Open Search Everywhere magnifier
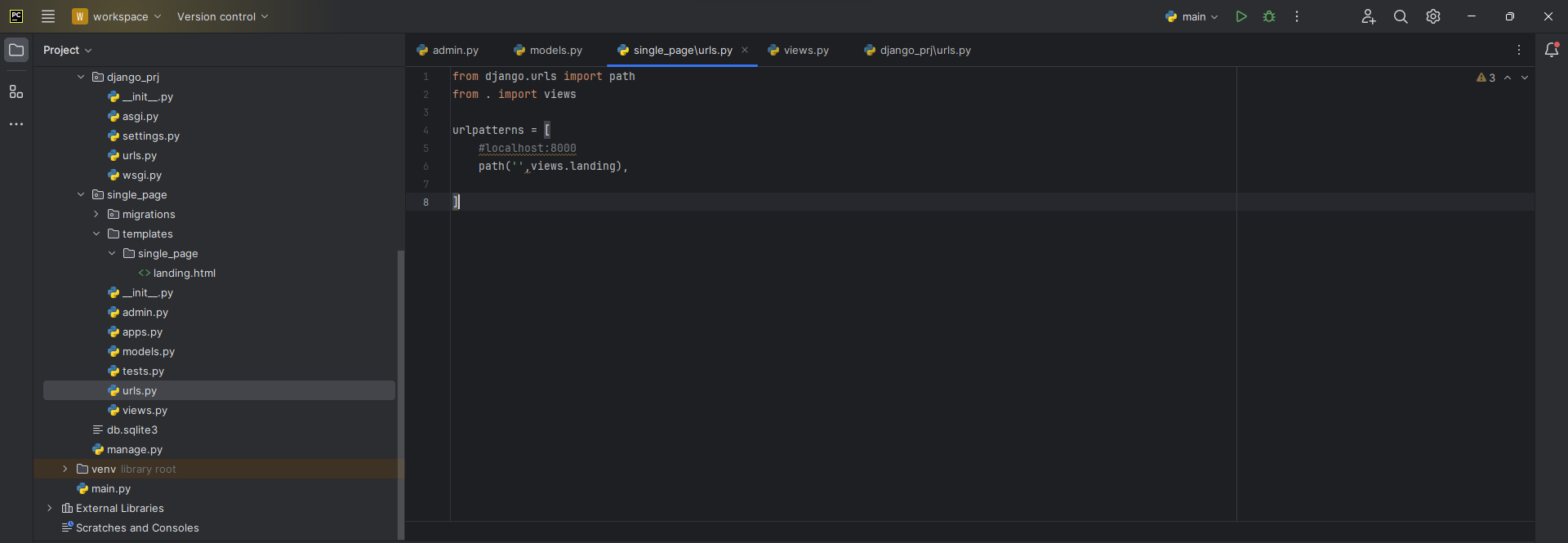Screen dimensions: 1568x543 point(1401,16)
